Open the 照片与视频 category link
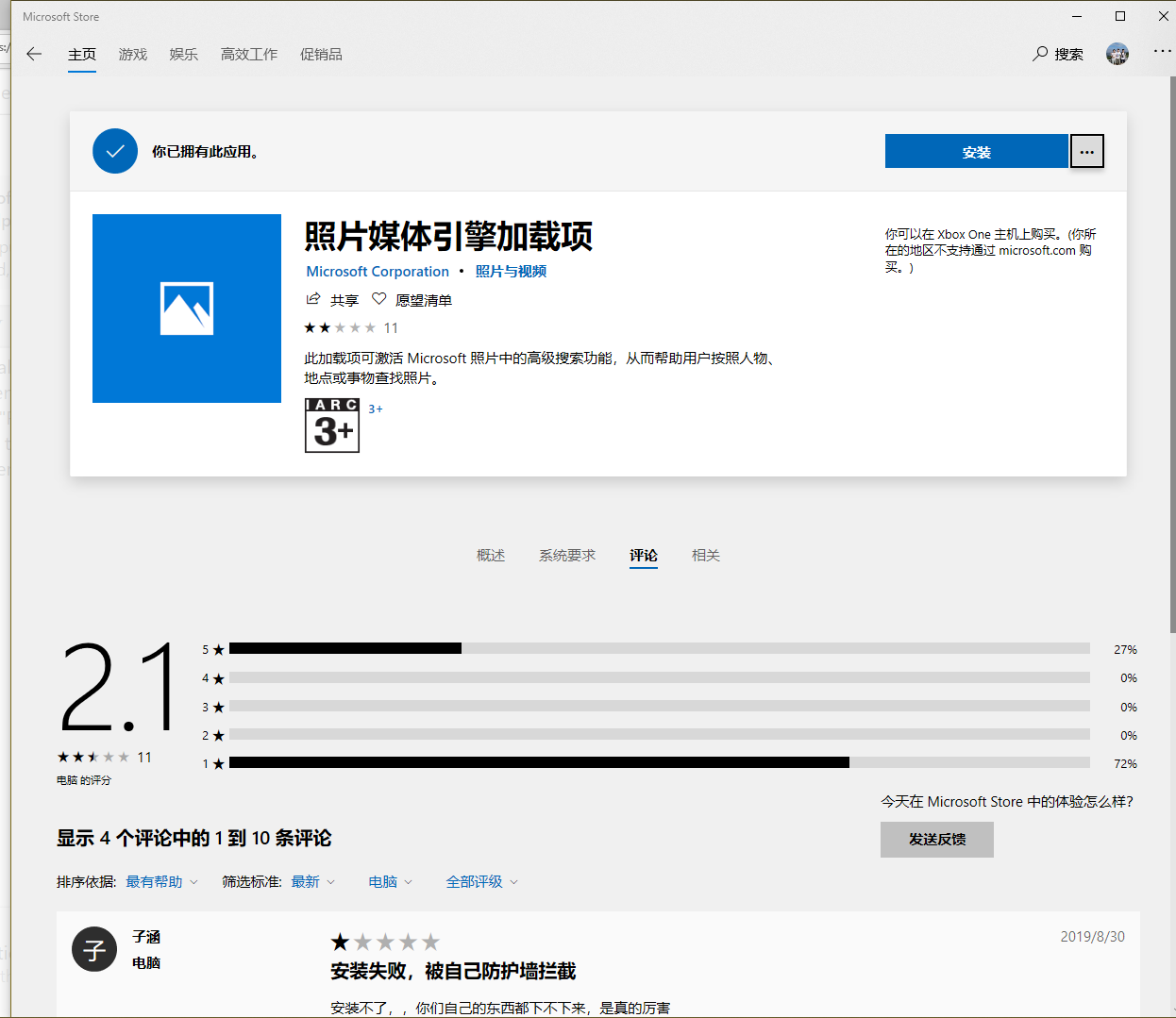Screen dimensions: 1176x1018 tap(511, 272)
